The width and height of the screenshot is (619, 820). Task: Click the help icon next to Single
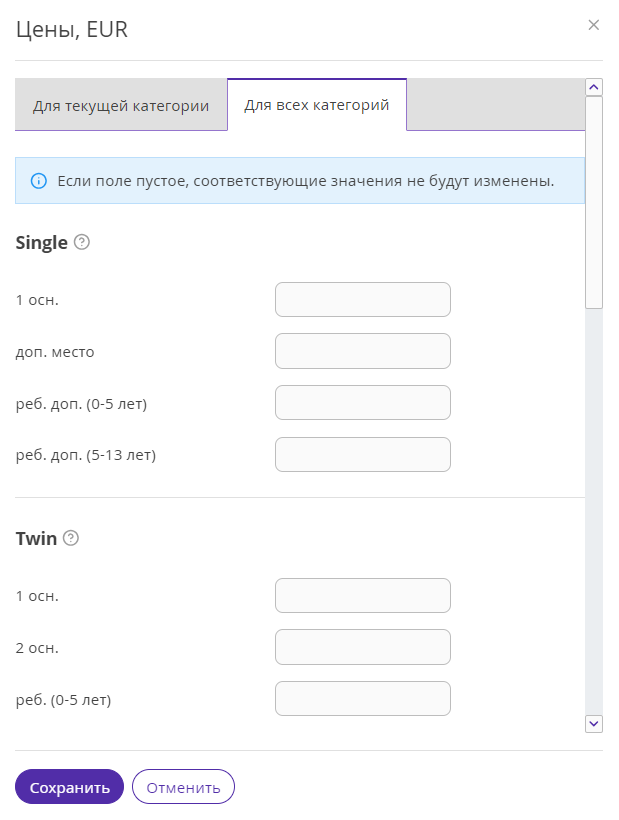click(x=82, y=242)
